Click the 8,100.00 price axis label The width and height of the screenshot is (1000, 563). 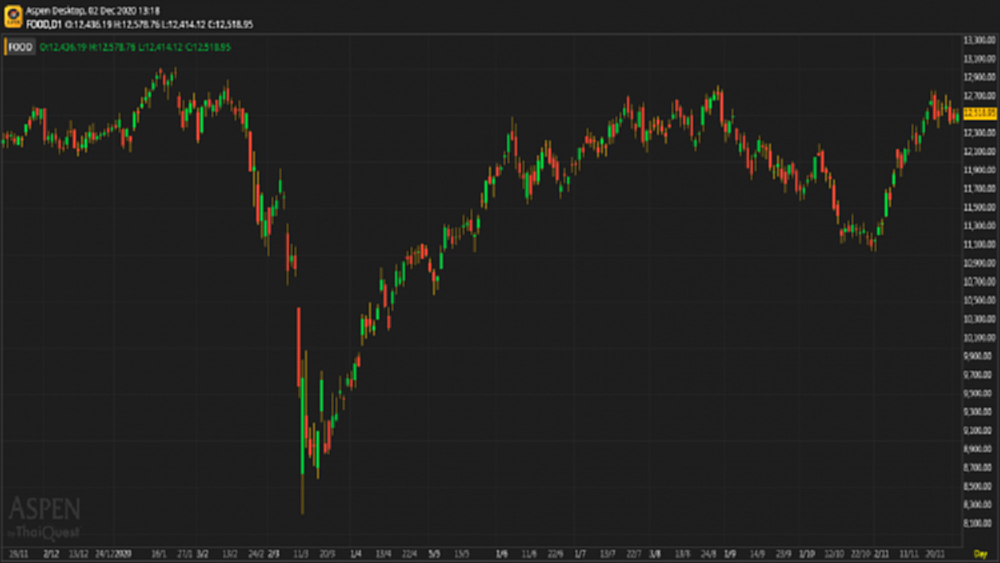tap(980, 523)
